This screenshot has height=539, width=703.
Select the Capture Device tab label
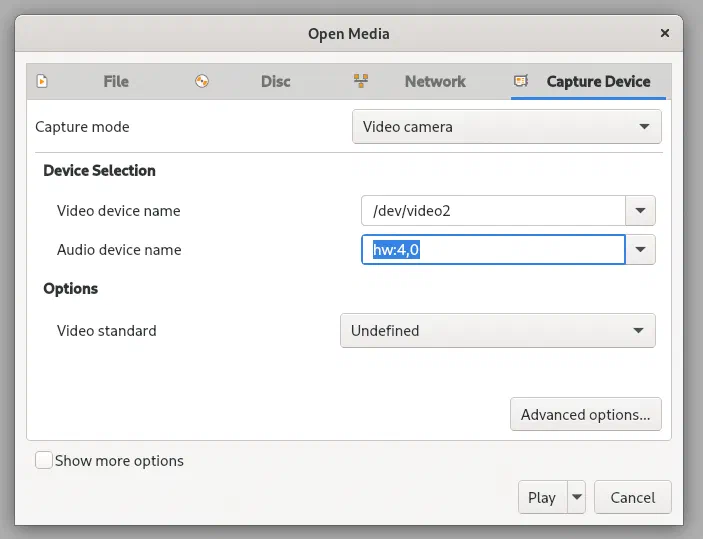pyautogui.click(x=599, y=82)
